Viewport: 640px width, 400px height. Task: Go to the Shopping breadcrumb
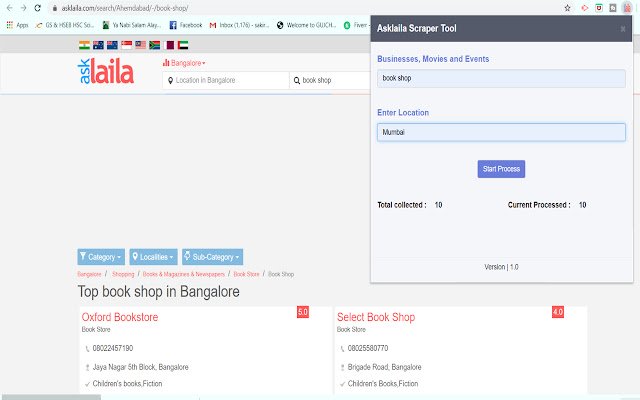[123, 274]
